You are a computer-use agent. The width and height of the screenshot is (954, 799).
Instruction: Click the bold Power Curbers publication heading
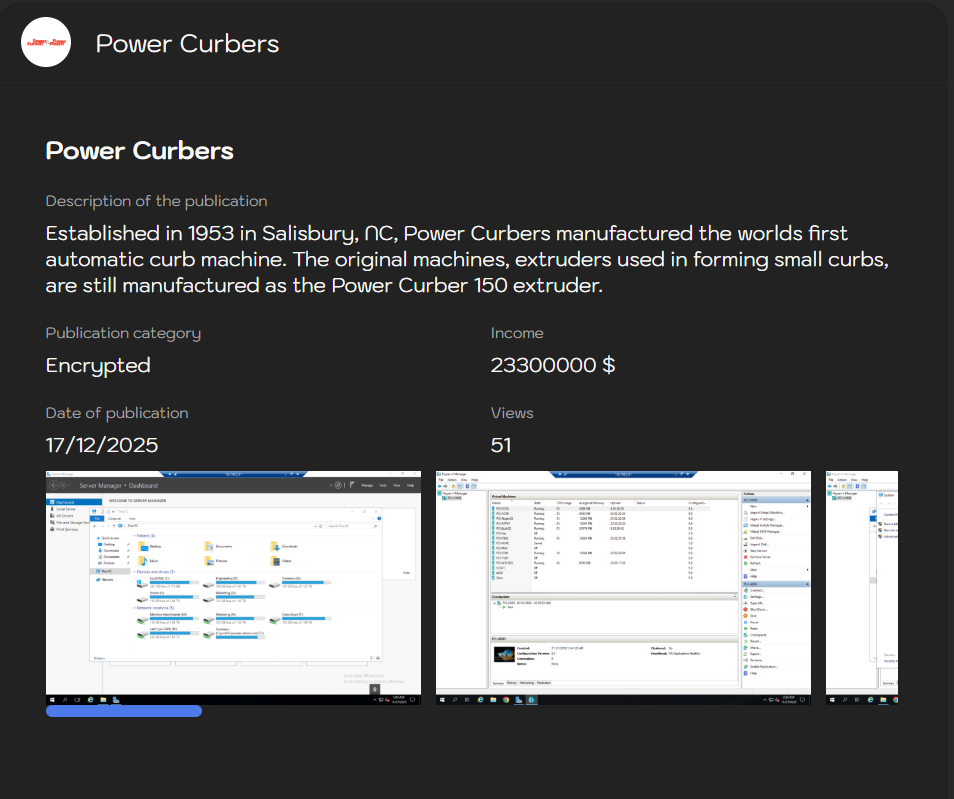pos(139,151)
